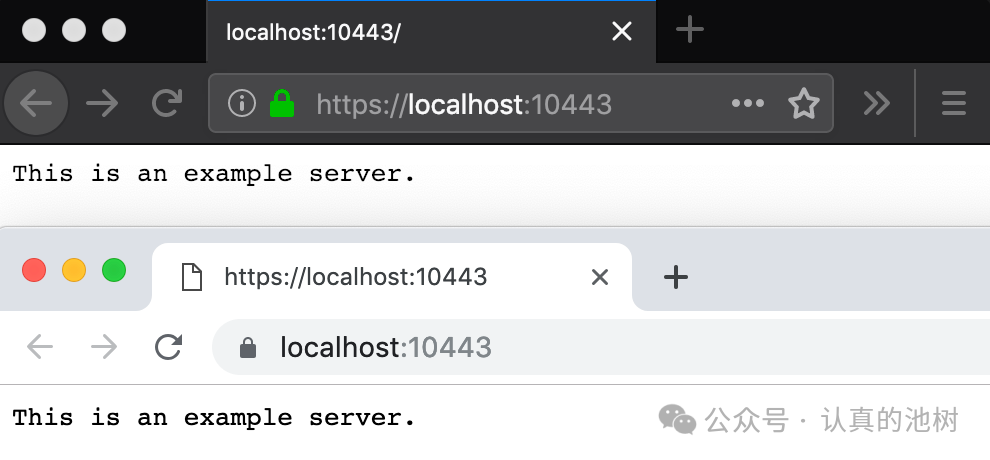The image size is (990, 460).
Task: Click the grey lock icon in Chrome's address bar
Action: [248, 348]
